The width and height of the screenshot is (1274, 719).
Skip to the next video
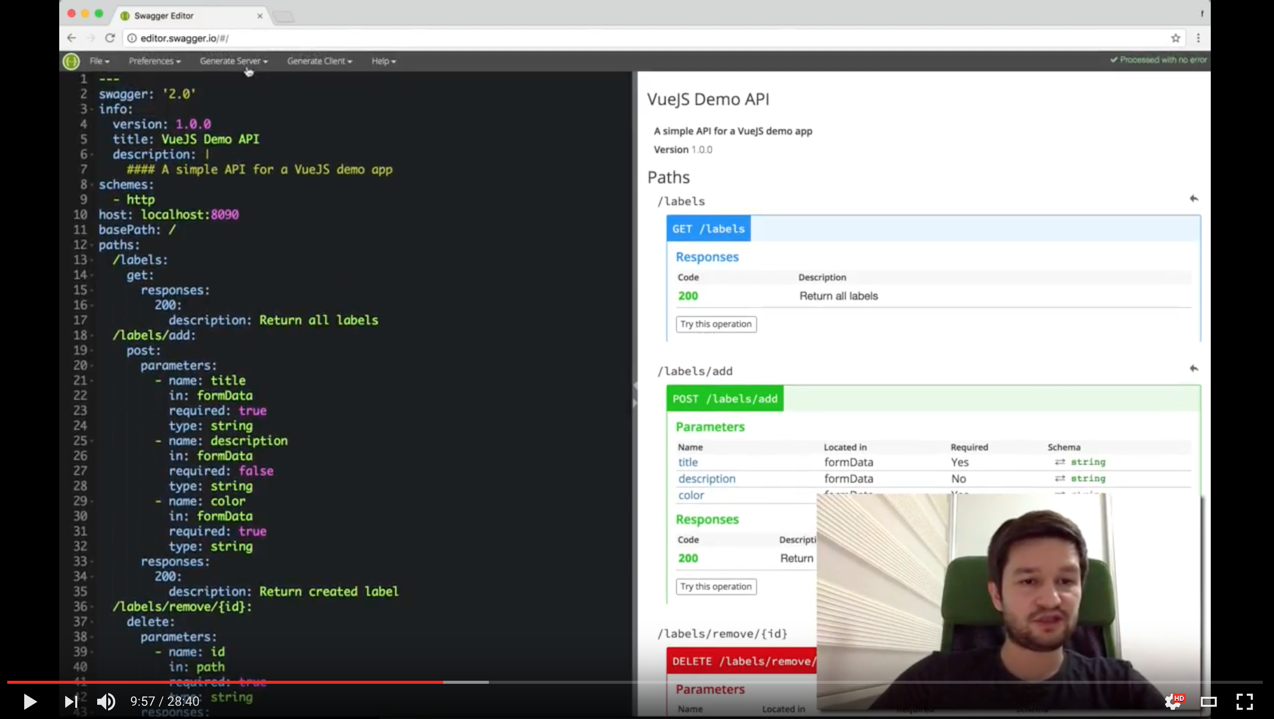tap(71, 702)
